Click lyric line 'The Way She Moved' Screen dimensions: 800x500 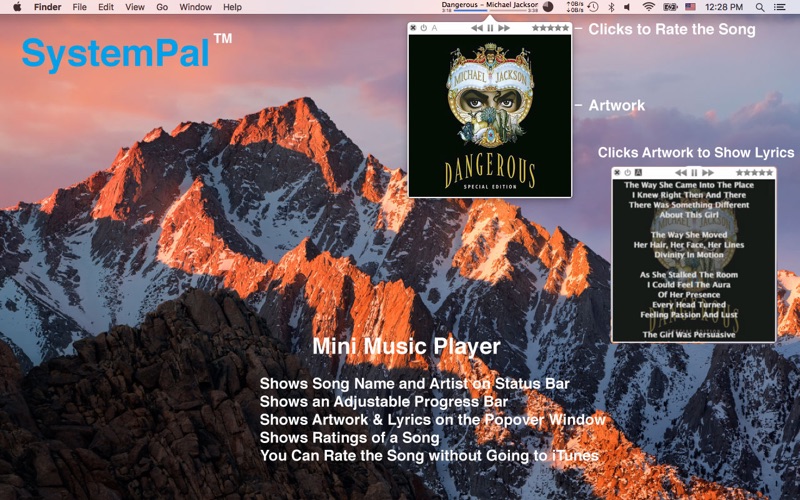point(689,235)
